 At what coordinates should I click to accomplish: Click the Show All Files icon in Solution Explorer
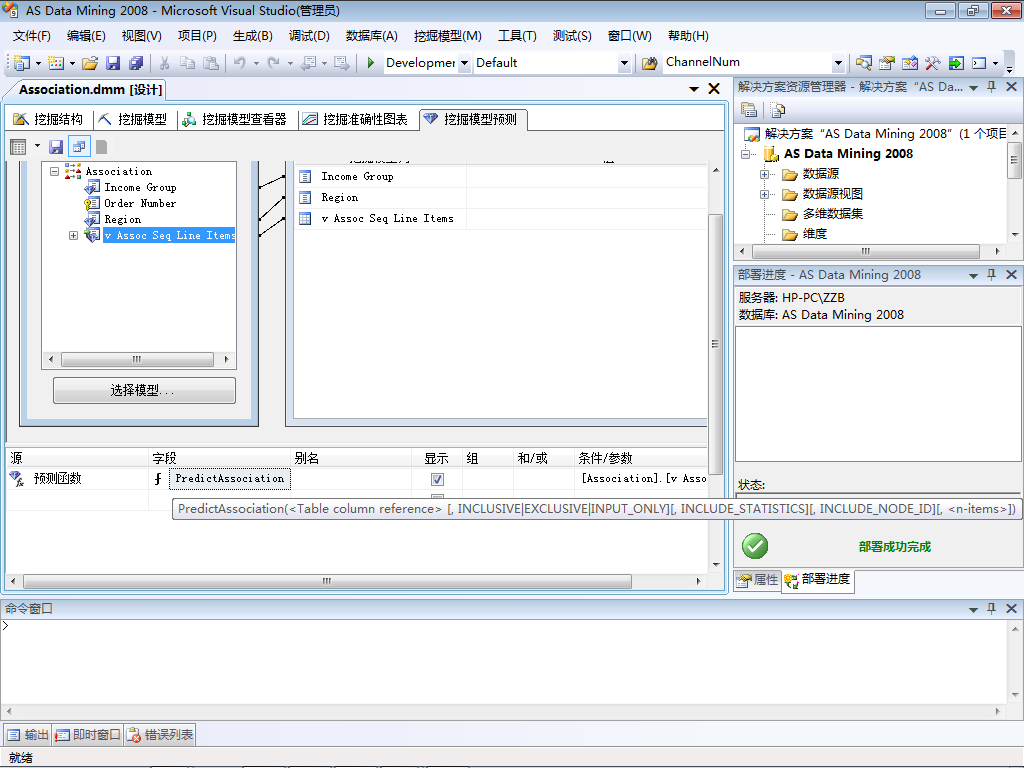coord(777,110)
